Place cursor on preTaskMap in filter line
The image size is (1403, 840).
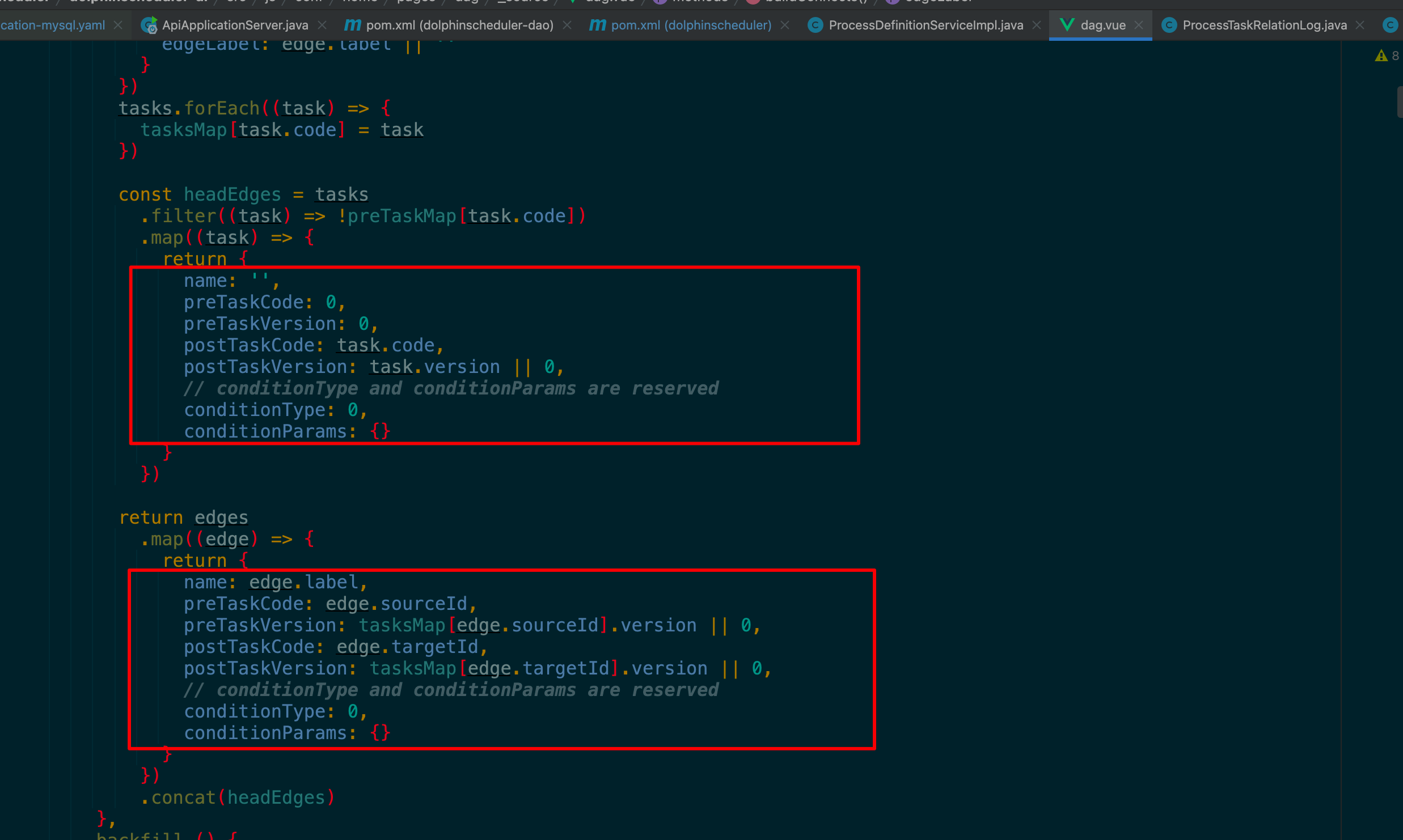point(402,216)
